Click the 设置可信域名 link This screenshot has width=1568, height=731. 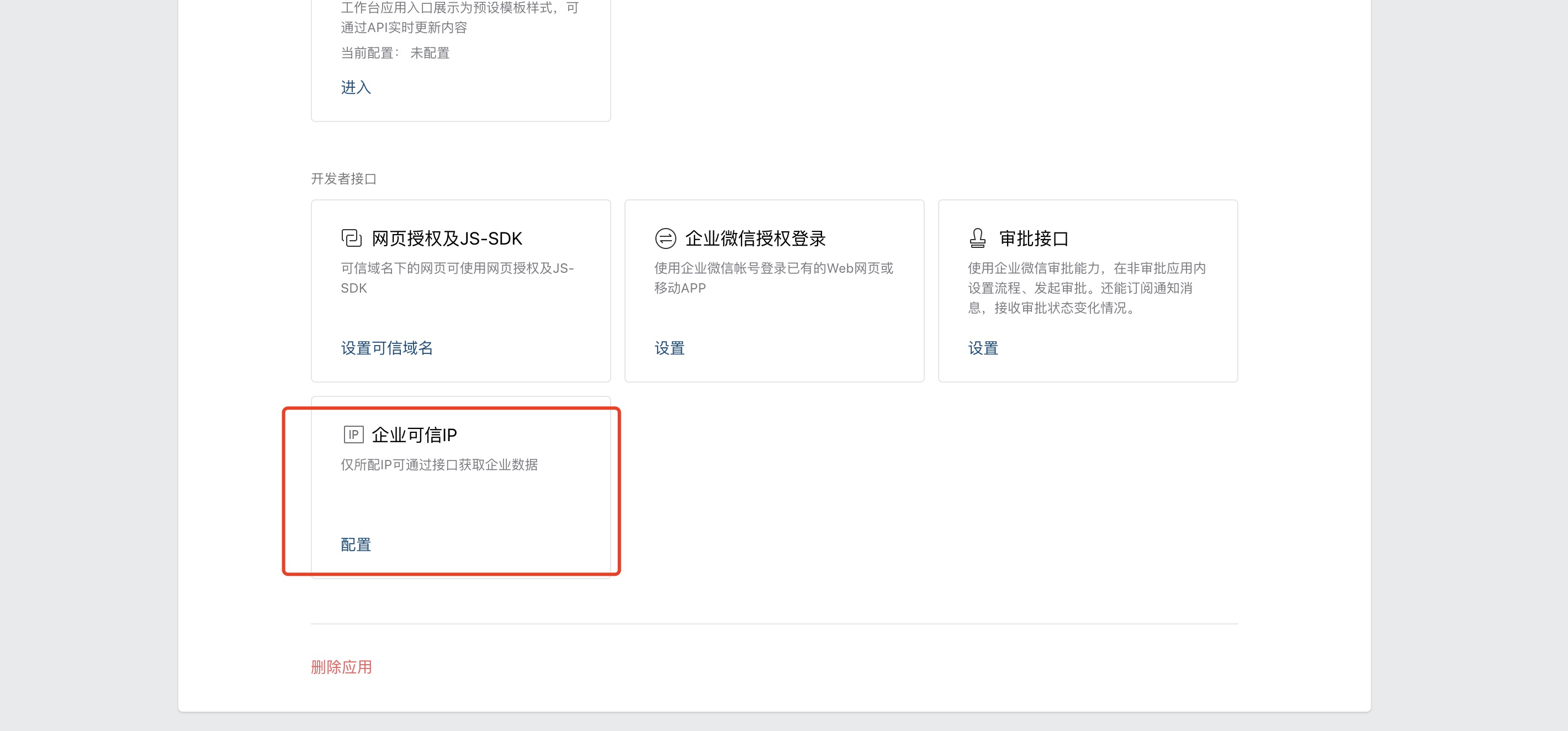tap(386, 348)
